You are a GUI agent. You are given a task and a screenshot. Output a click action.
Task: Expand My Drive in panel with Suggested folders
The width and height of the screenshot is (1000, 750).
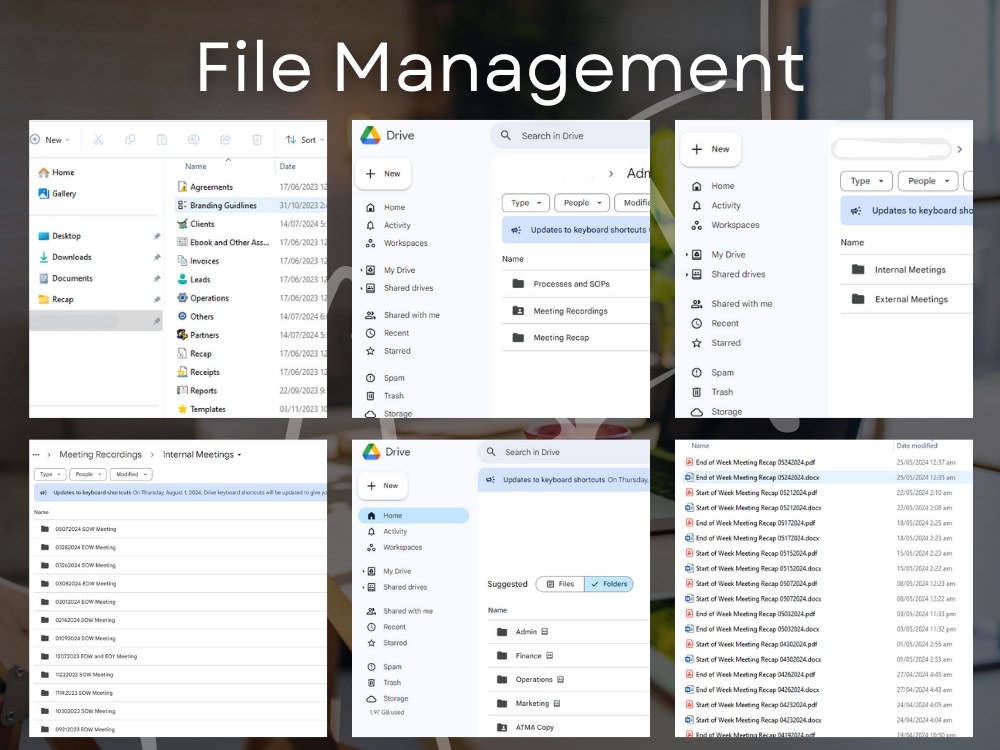pos(363,571)
